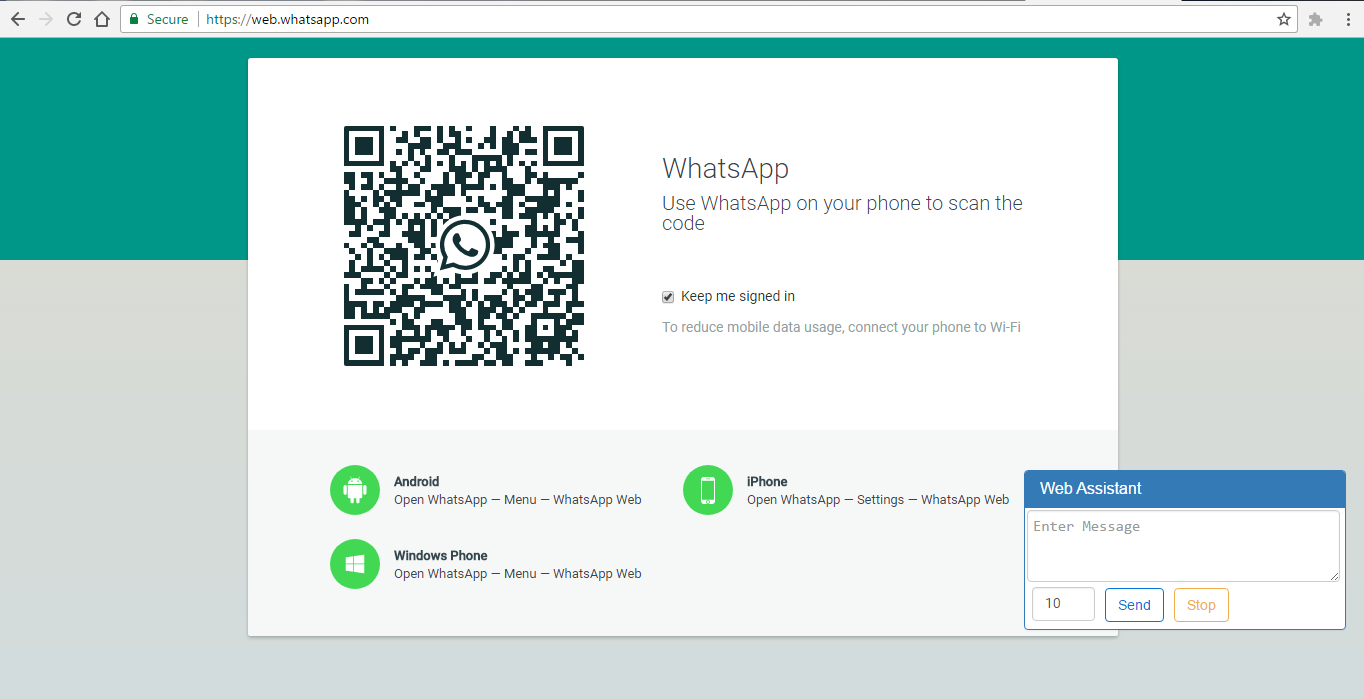Focus the Enter Message text area
This screenshot has width=1364, height=699.
[1184, 546]
